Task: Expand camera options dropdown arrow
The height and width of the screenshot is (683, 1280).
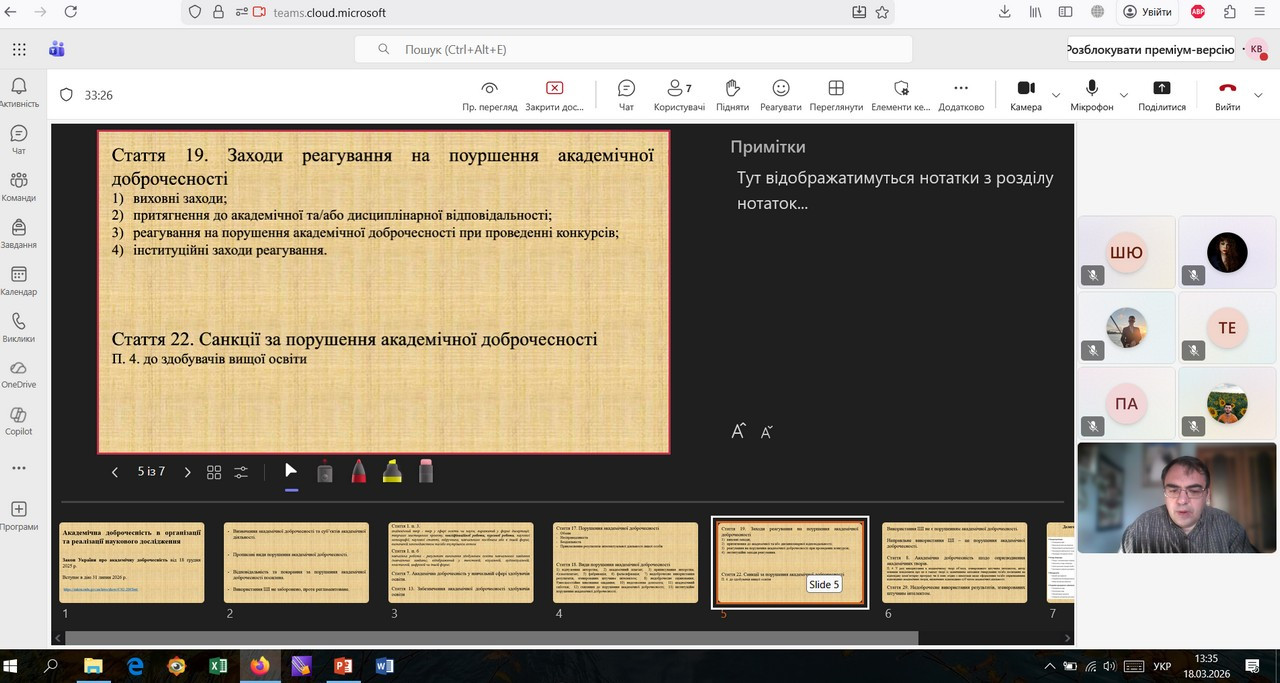Action: click(x=1056, y=95)
